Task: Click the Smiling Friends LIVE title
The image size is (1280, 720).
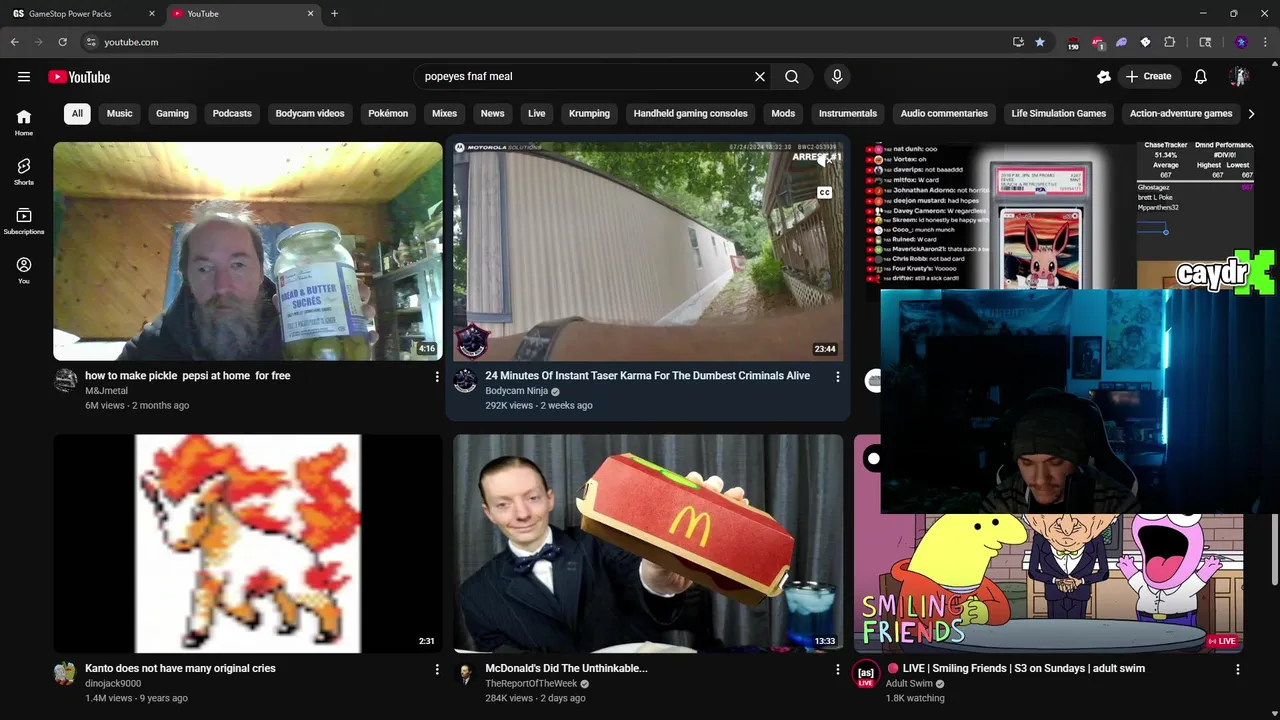Action: 1015,668
